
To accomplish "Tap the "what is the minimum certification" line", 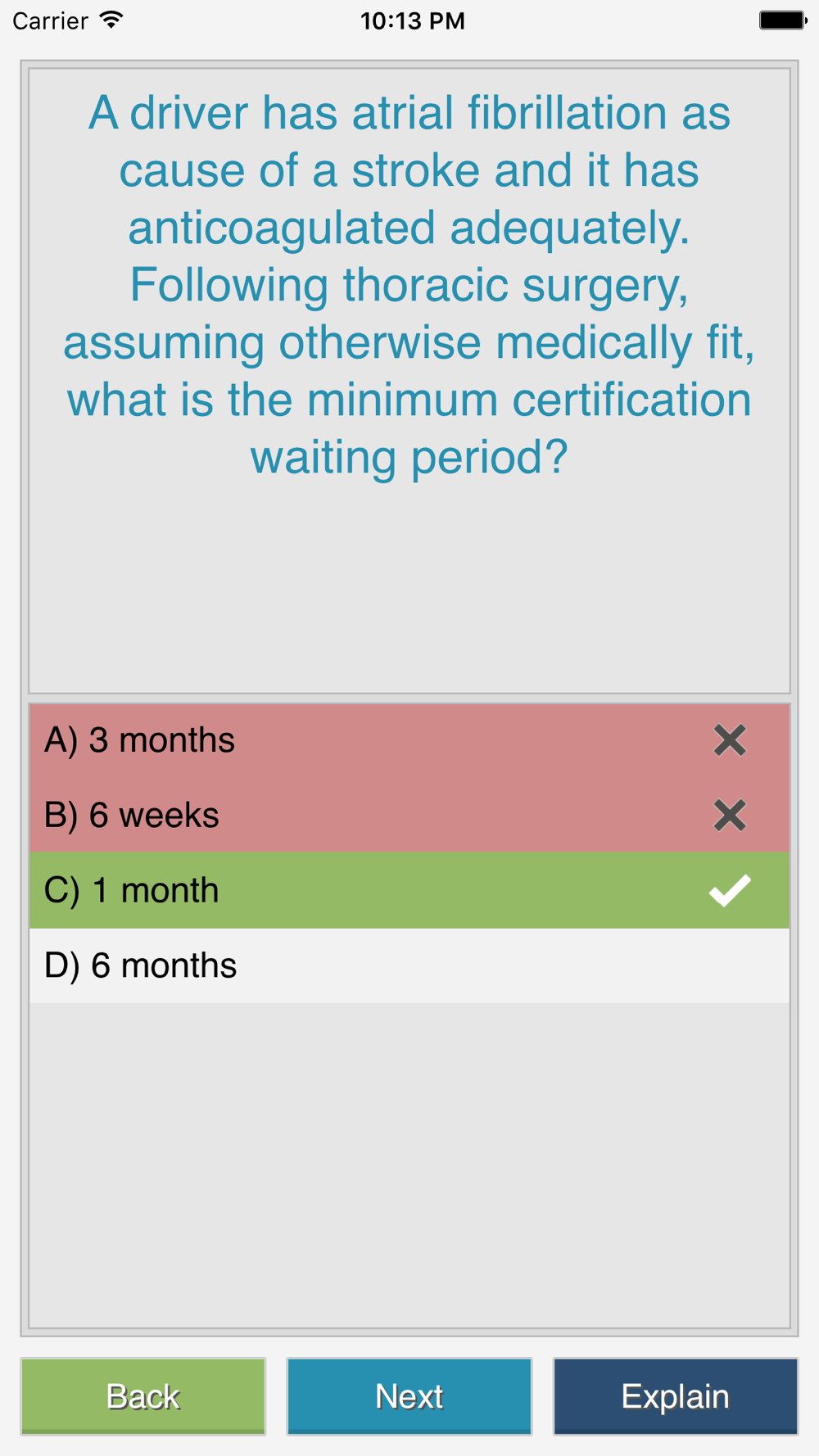I will (409, 400).
